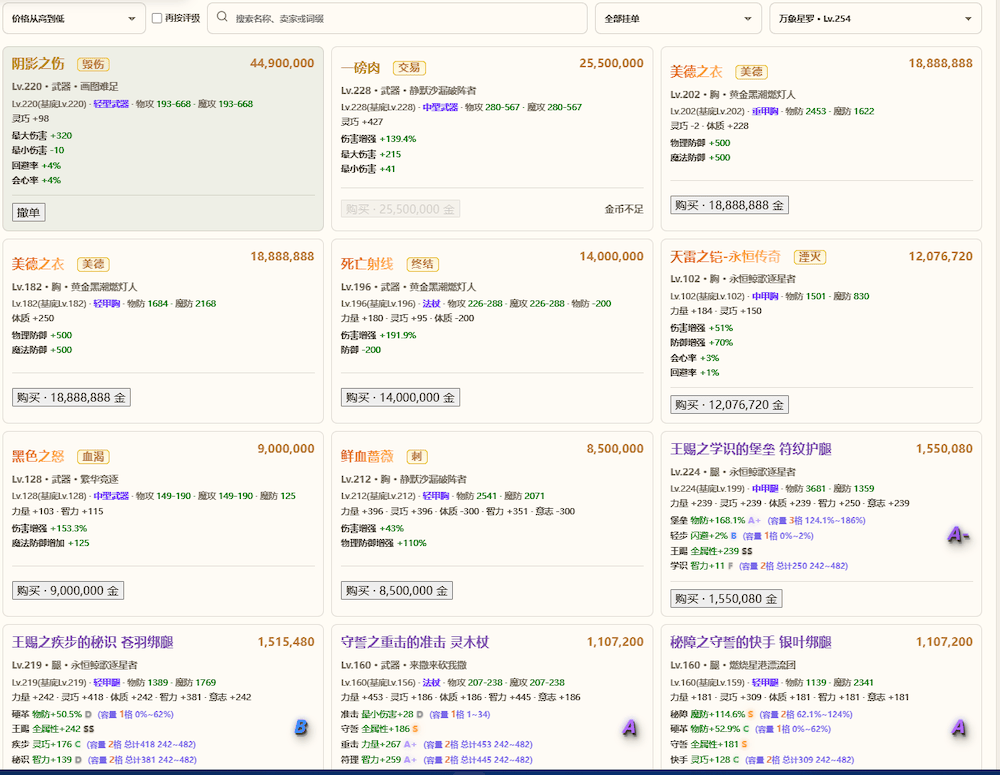
Task: Click the A grade badge on 银叶绑腿
Action: [959, 727]
